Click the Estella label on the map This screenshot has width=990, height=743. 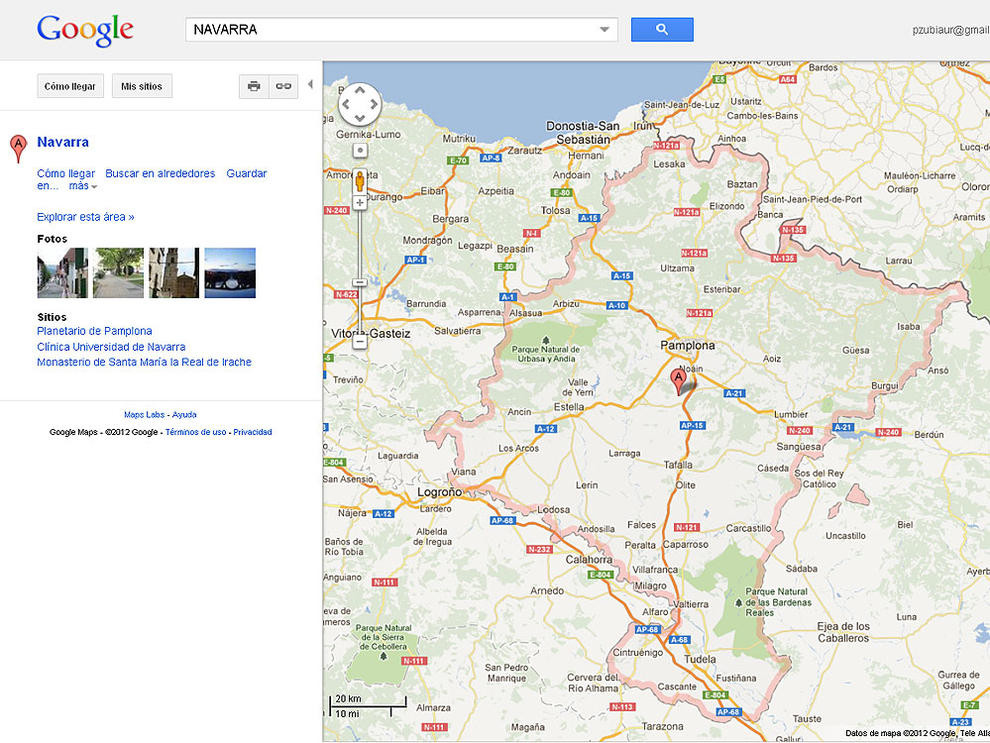[569, 407]
